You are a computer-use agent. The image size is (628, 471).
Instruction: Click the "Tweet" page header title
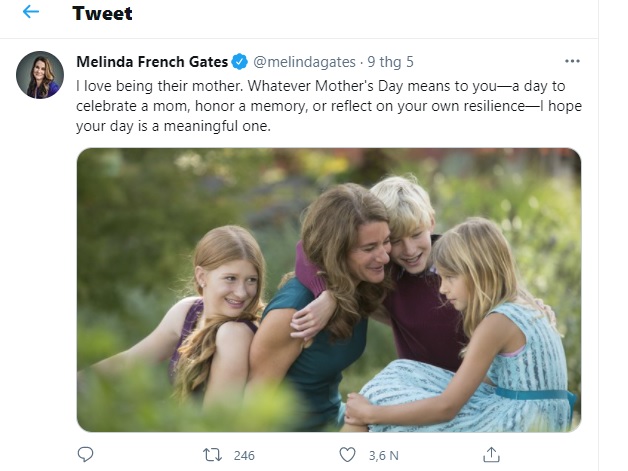102,13
